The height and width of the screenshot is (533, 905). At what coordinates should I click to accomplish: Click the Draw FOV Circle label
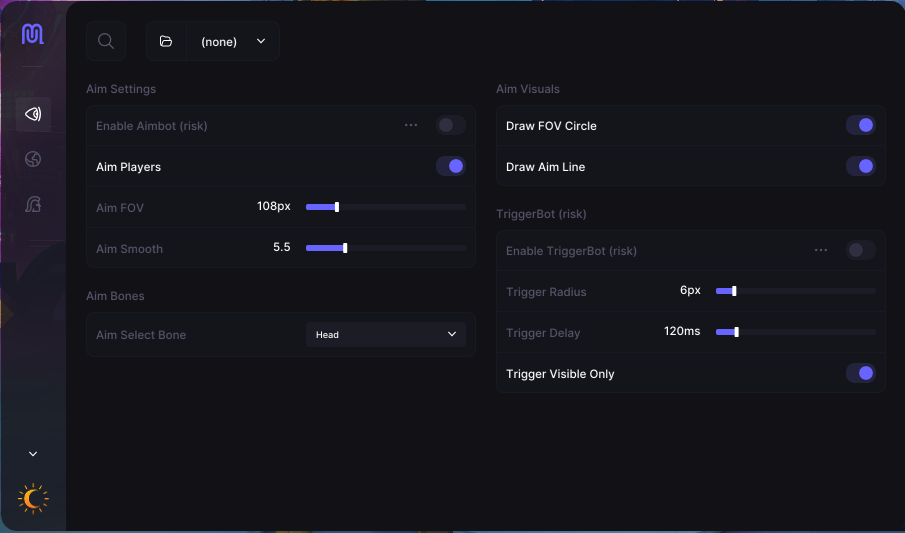tap(551, 126)
